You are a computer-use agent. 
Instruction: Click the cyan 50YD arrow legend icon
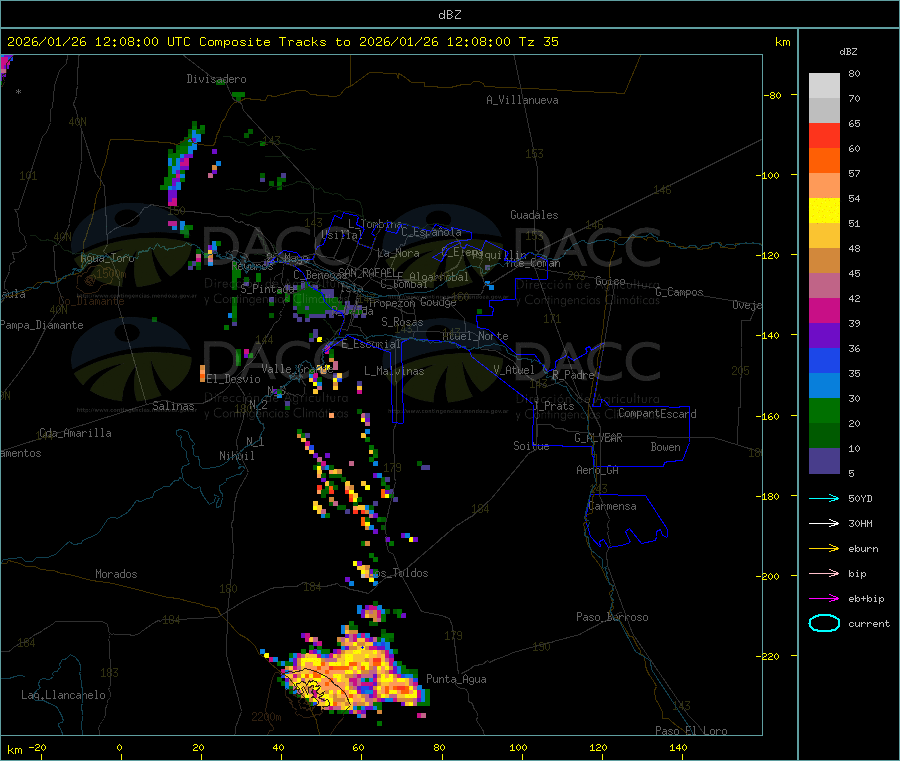tap(824, 498)
